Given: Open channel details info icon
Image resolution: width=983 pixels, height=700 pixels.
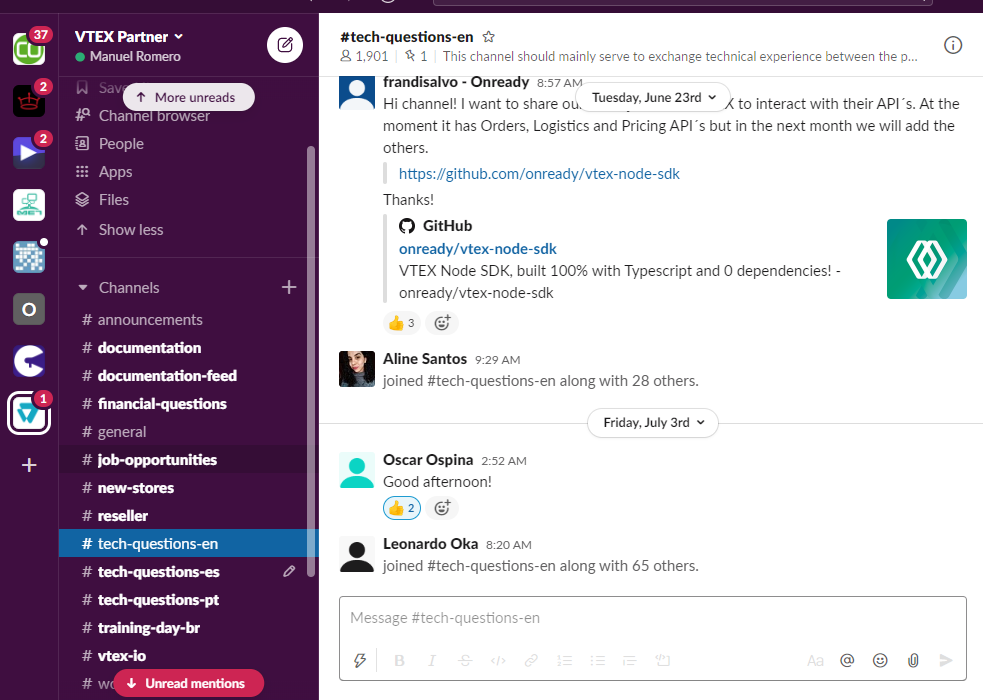Looking at the screenshot, I should [x=953, y=45].
